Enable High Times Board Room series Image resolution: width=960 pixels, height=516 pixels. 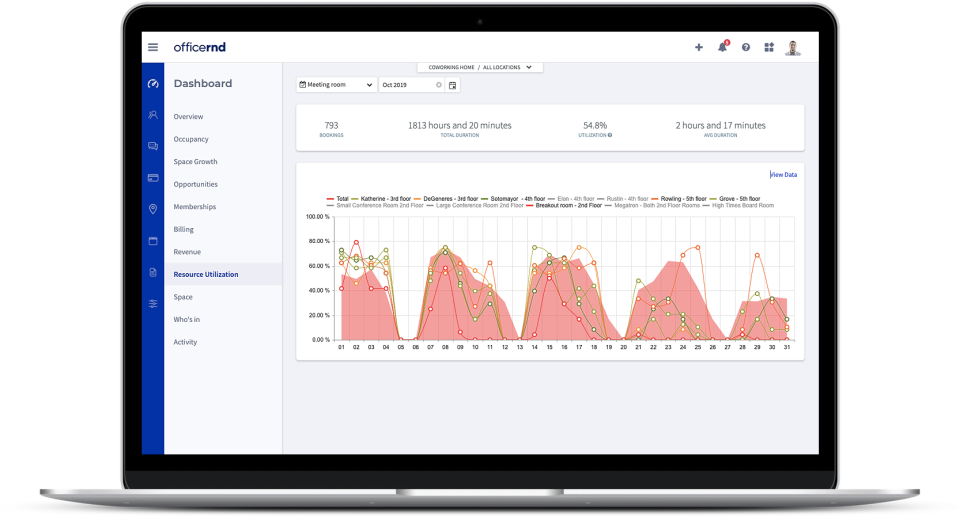coord(738,206)
